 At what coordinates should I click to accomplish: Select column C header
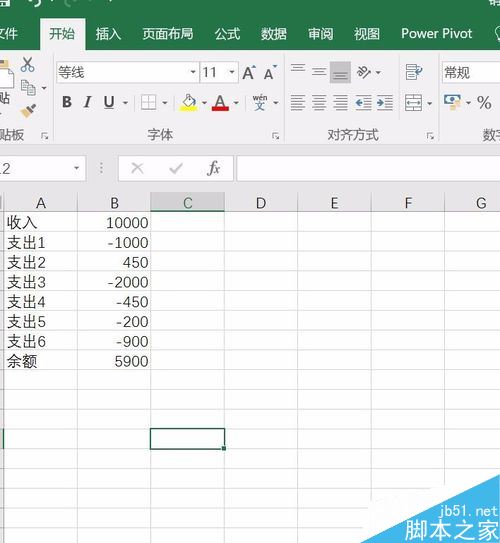(187, 202)
